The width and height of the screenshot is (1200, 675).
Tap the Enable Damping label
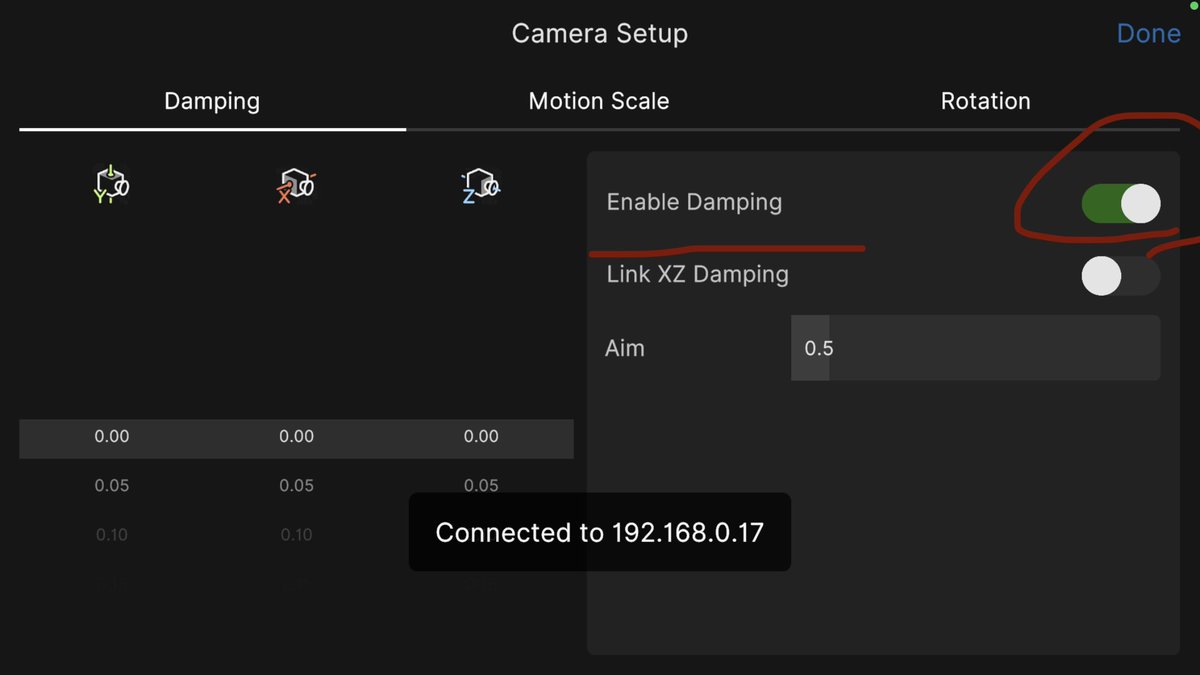pyautogui.click(x=694, y=202)
